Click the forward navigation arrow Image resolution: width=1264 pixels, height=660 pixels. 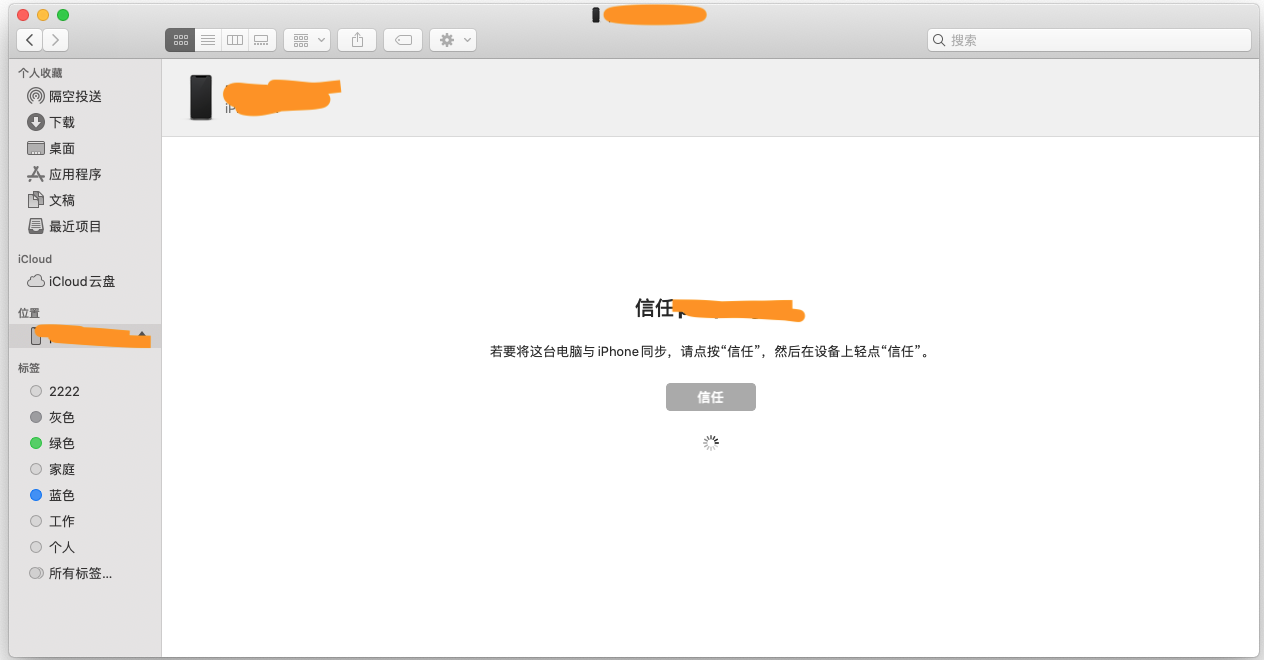pyautogui.click(x=56, y=40)
